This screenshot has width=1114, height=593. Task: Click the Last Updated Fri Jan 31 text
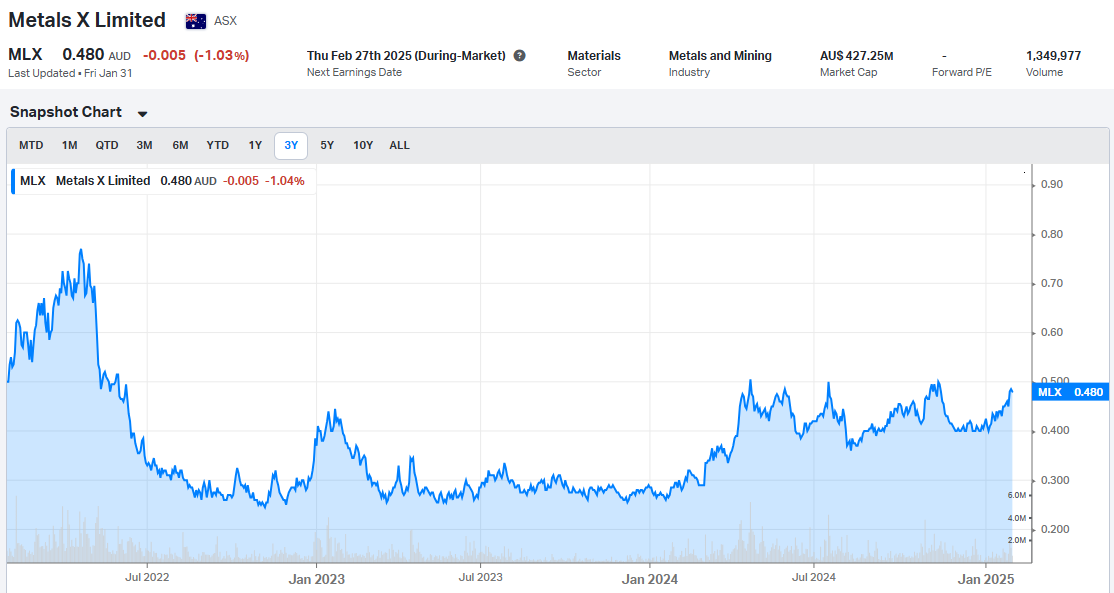click(x=70, y=73)
